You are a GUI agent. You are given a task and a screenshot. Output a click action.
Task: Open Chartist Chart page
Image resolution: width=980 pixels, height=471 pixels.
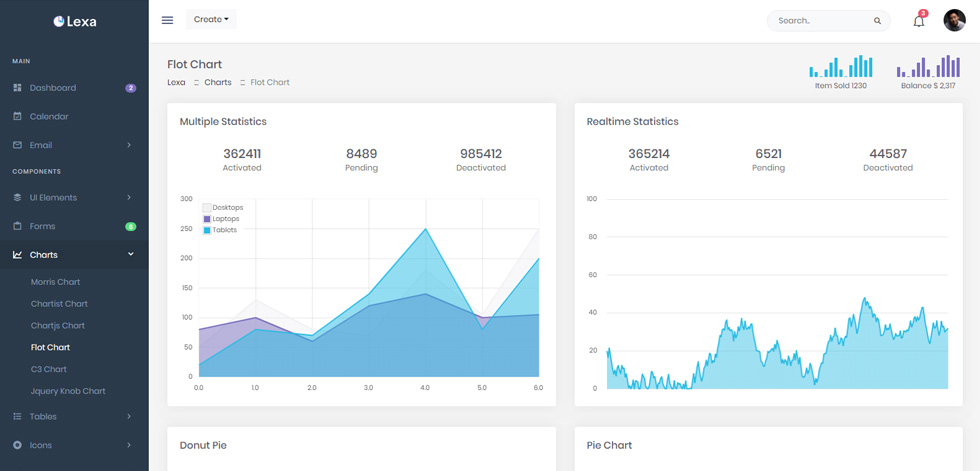point(59,304)
